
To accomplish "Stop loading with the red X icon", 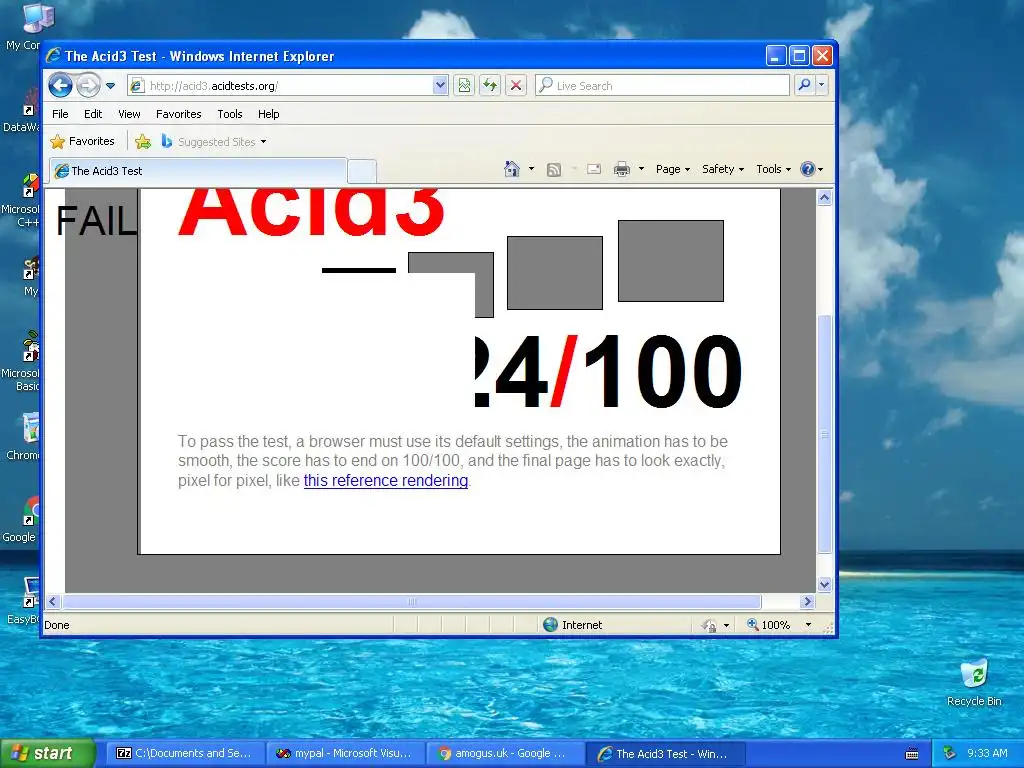I will [516, 86].
